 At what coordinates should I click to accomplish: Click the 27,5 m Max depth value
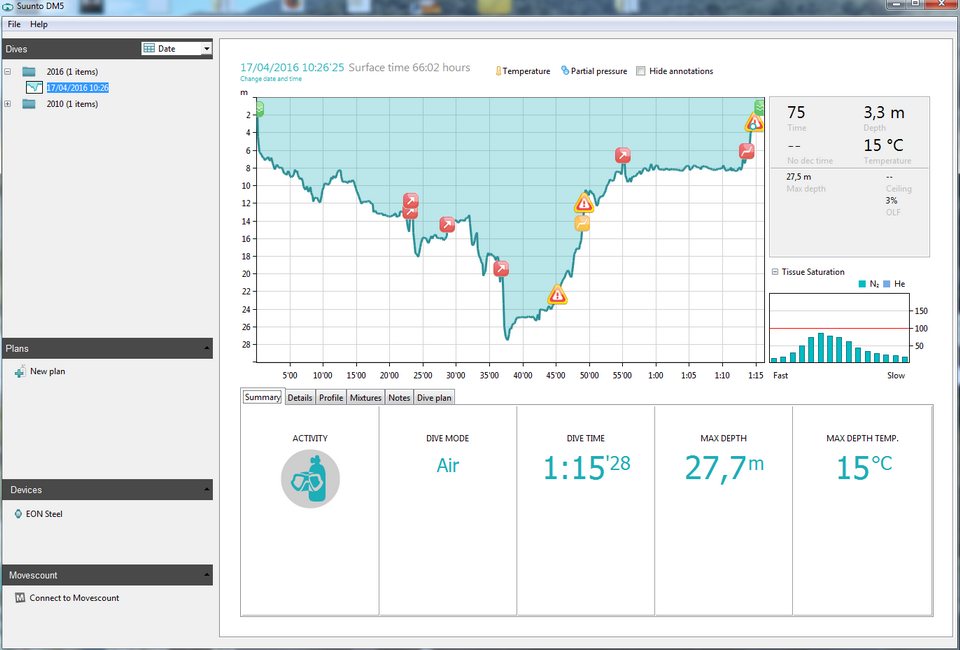tap(799, 177)
